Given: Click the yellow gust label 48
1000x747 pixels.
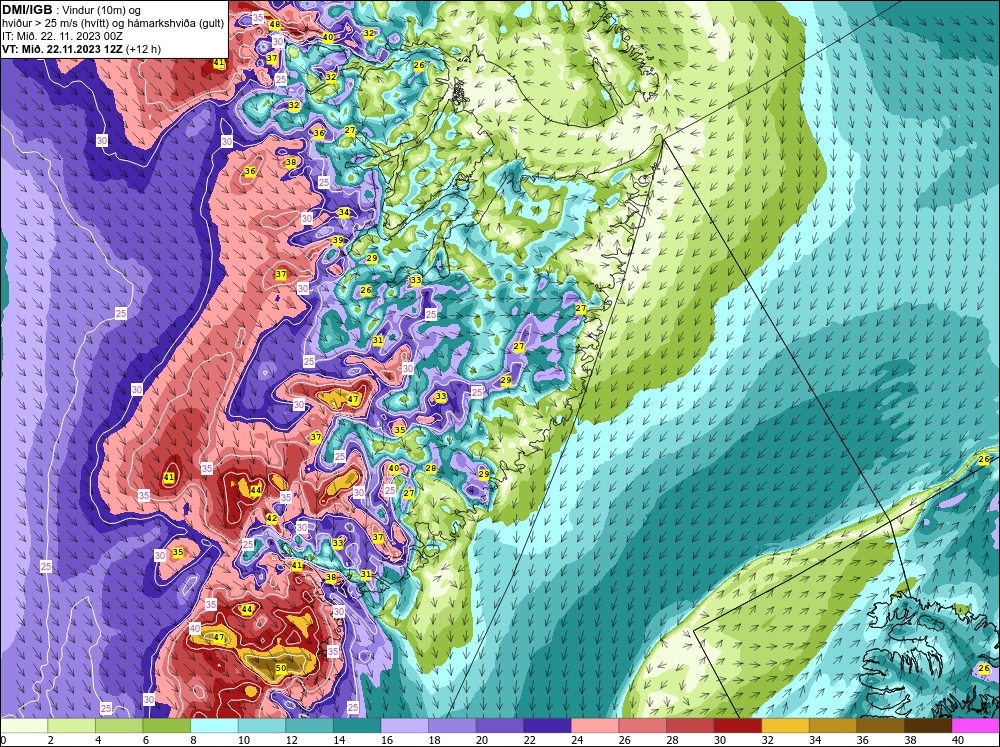Looking at the screenshot, I should click(274, 25).
